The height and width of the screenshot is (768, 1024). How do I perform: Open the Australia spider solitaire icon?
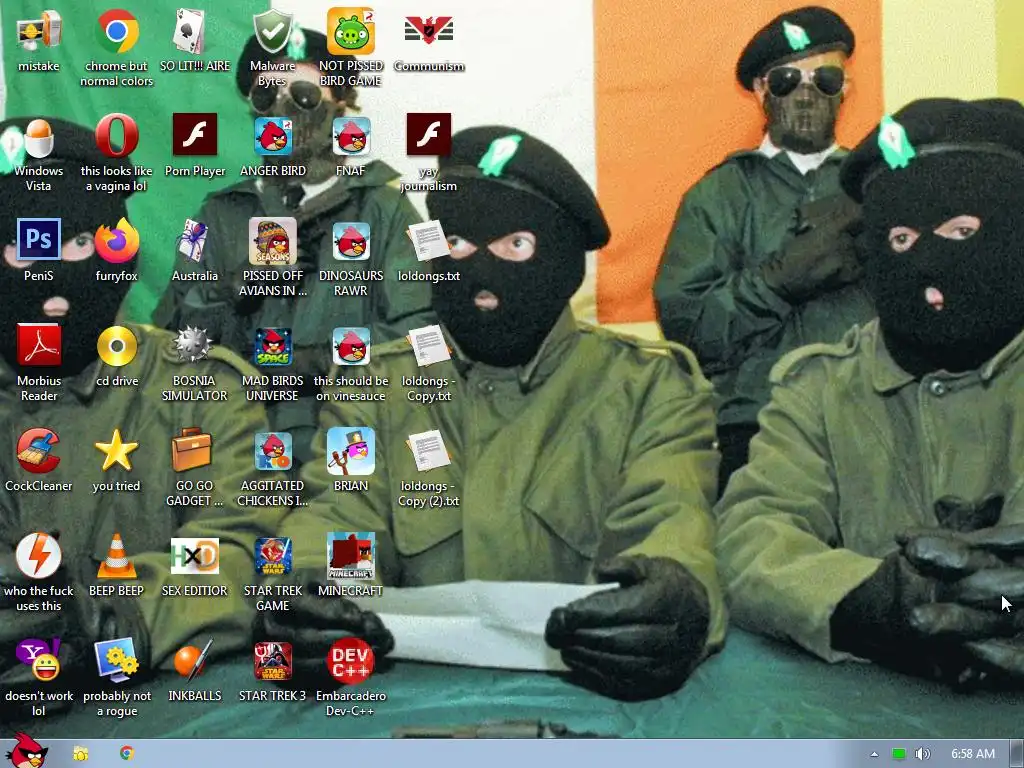tap(194, 240)
